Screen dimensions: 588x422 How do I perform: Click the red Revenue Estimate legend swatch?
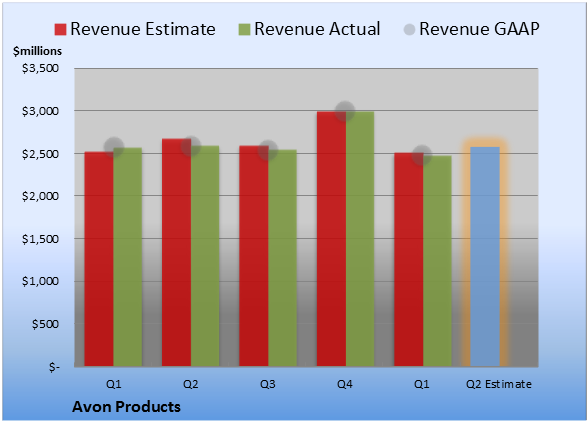[60, 29]
